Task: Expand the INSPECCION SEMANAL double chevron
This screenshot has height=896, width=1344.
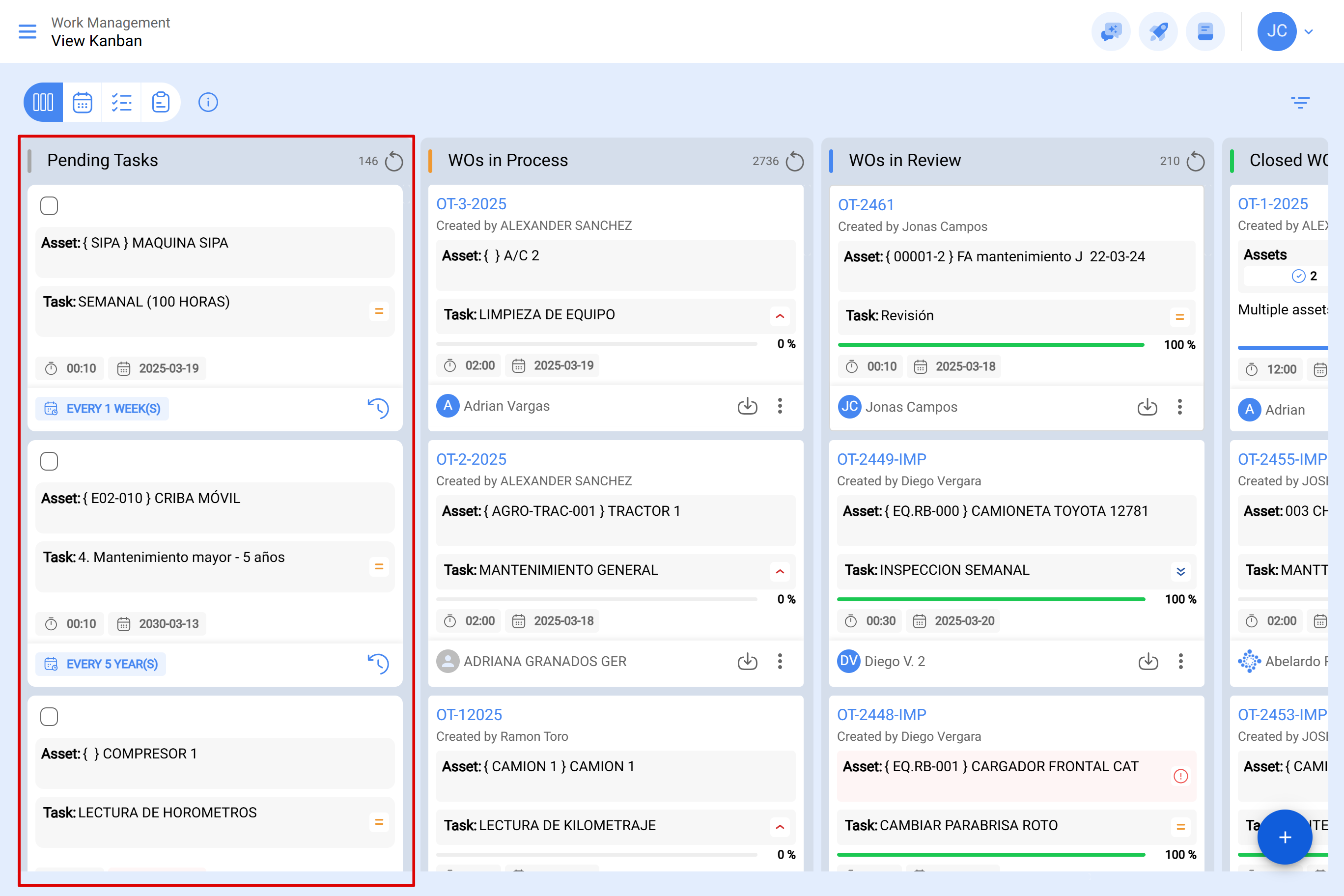Action: (1180, 571)
